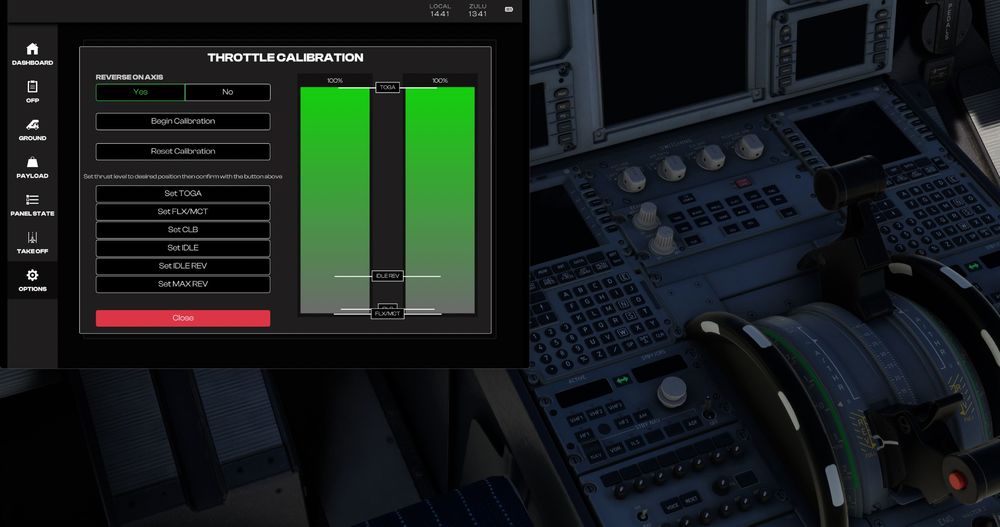Close the Throttle Calibration dialog
This screenshot has width=1000, height=527.
coord(183,318)
